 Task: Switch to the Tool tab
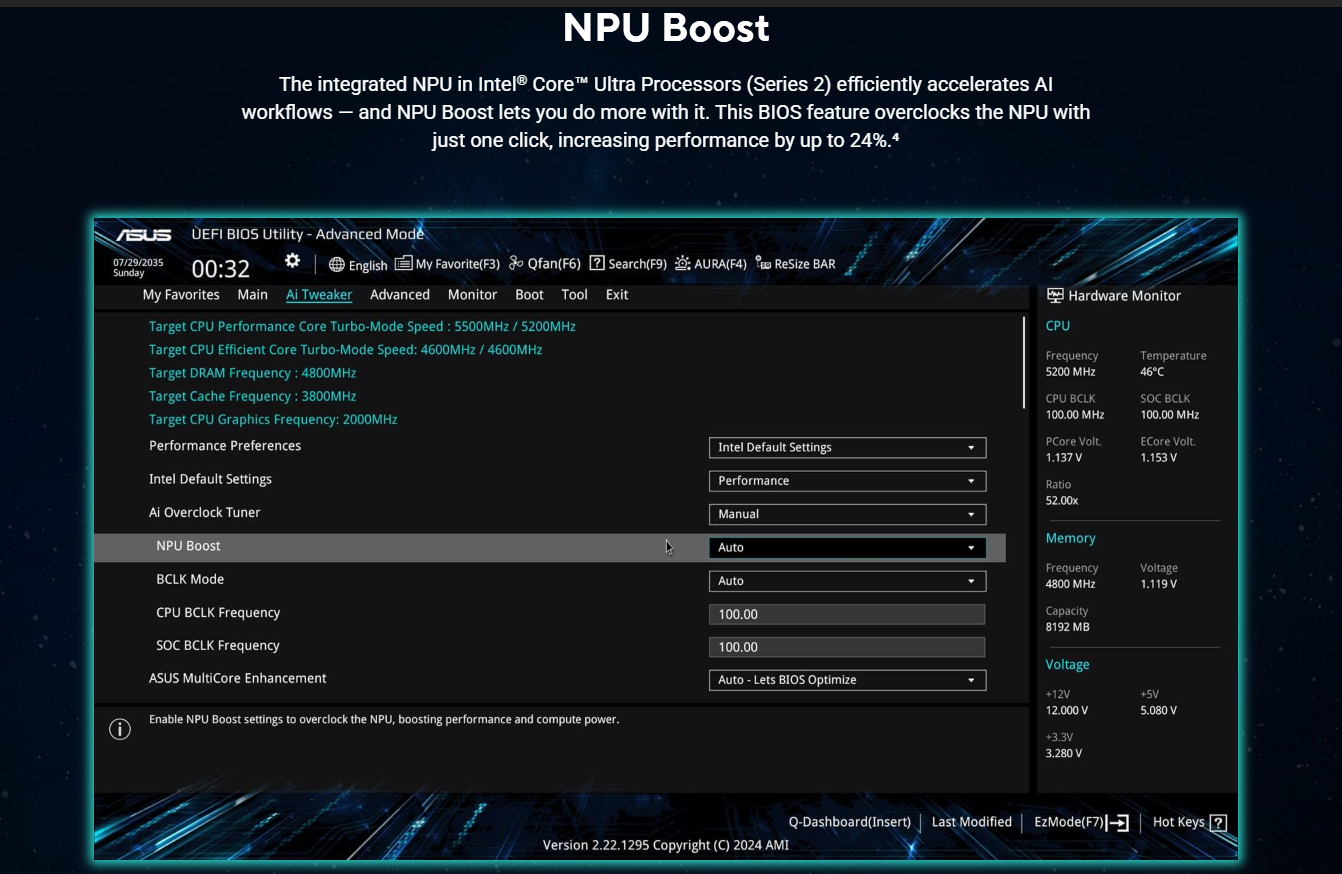click(574, 295)
